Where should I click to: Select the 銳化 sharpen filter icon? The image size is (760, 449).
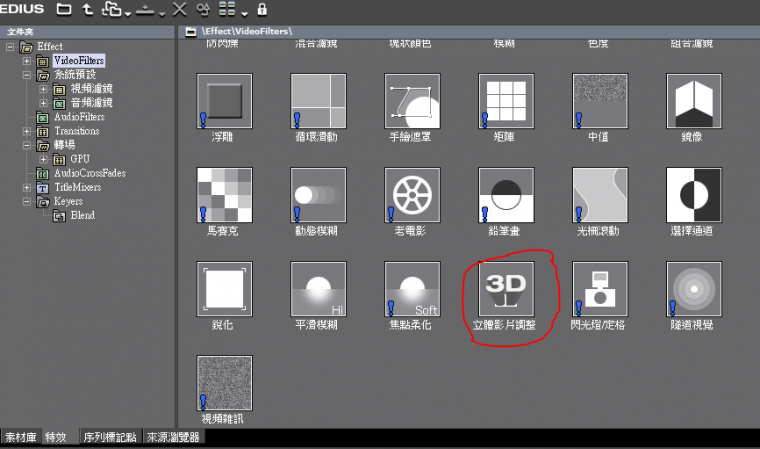pyautogui.click(x=224, y=289)
